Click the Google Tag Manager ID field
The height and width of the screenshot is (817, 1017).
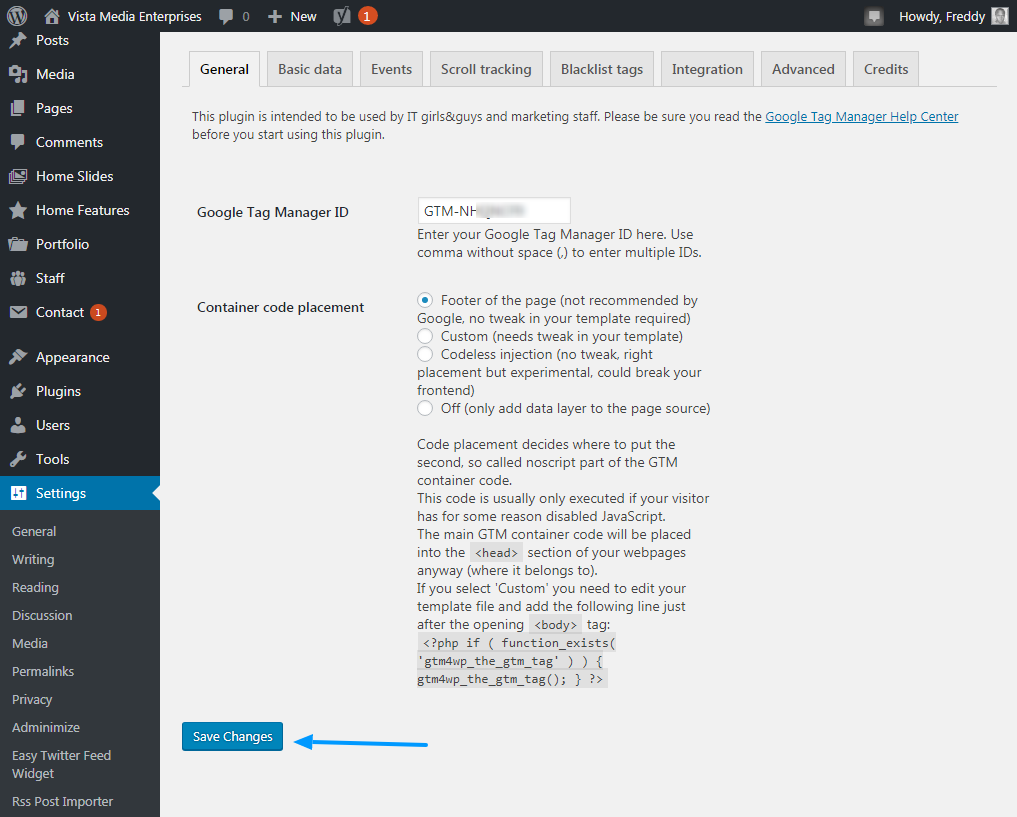pos(494,211)
